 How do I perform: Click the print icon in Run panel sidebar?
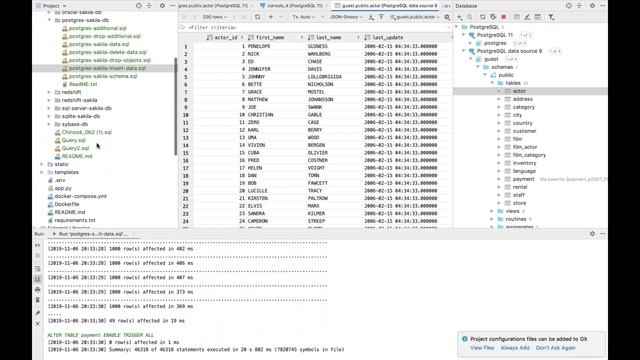point(38,289)
